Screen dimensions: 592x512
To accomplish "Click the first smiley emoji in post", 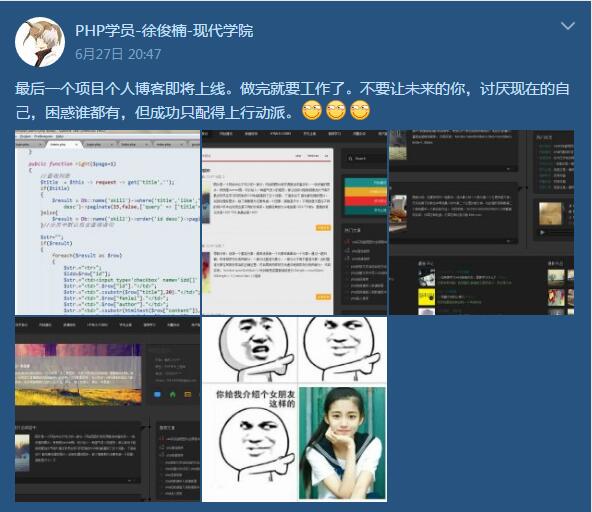I will click(311, 111).
